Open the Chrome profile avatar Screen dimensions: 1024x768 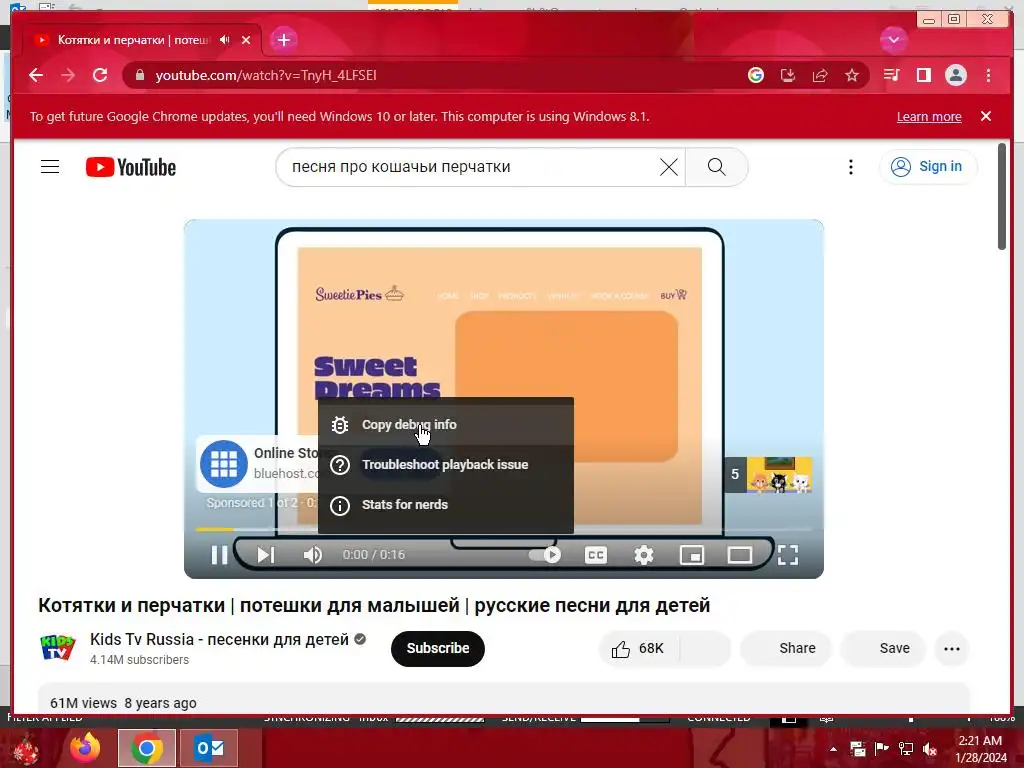click(x=955, y=75)
